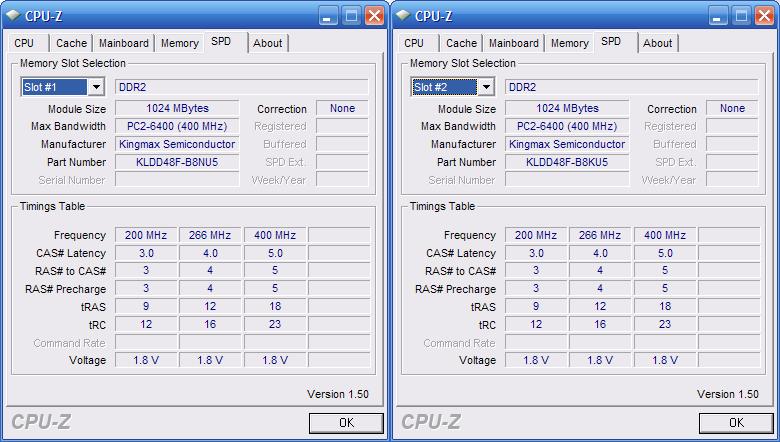This screenshot has height=442, width=780.
Task: Minimize the right CPU-Z window
Action: [x=717, y=16]
